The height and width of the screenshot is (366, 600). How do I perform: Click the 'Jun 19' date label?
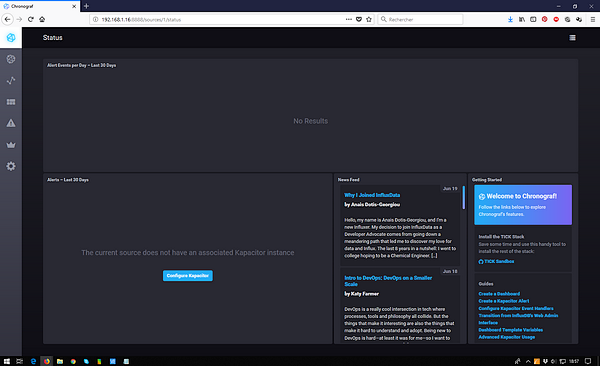click(450, 188)
